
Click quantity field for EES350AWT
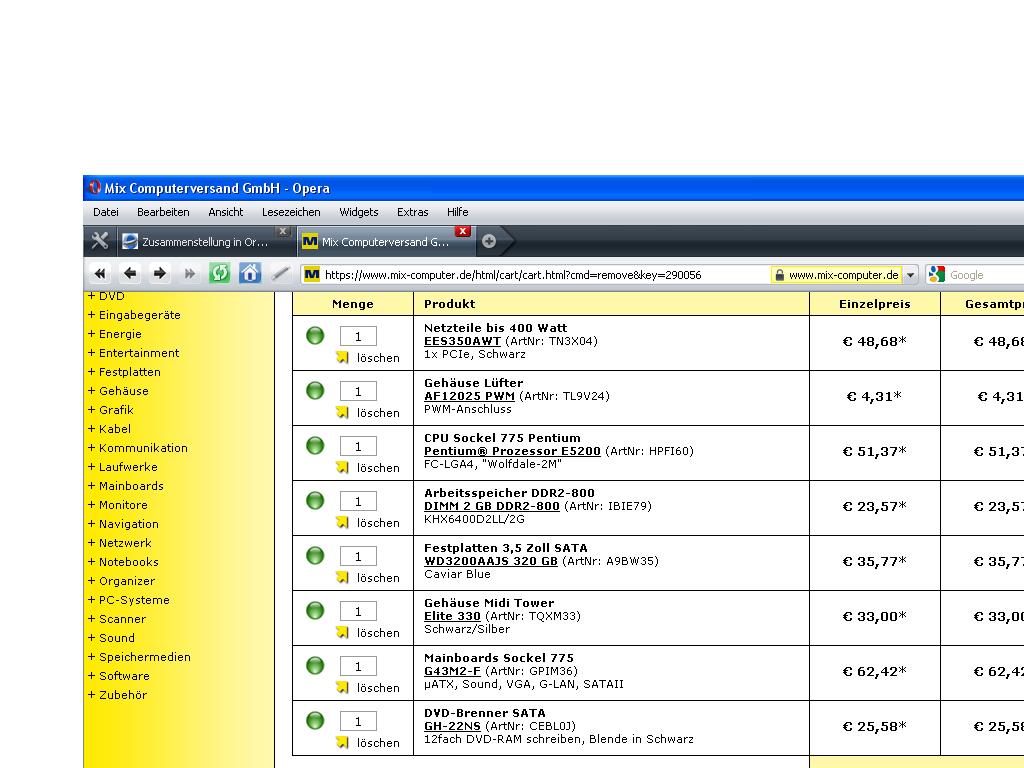click(358, 336)
